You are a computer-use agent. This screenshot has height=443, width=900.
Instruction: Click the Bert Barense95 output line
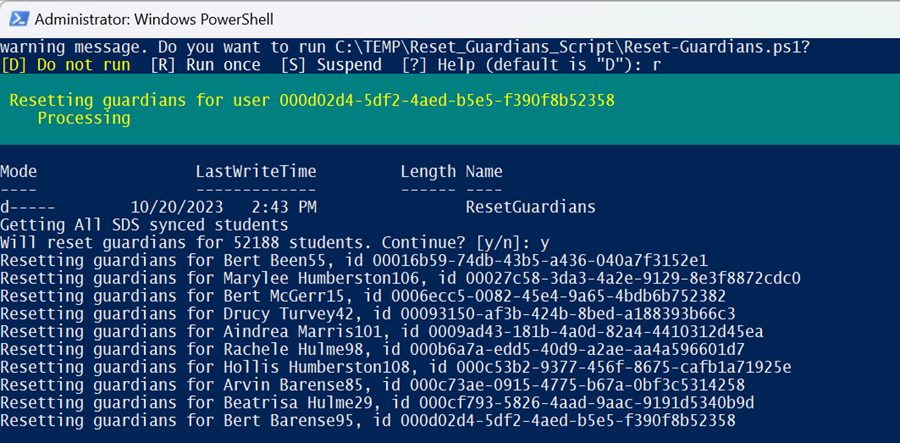click(x=368, y=421)
